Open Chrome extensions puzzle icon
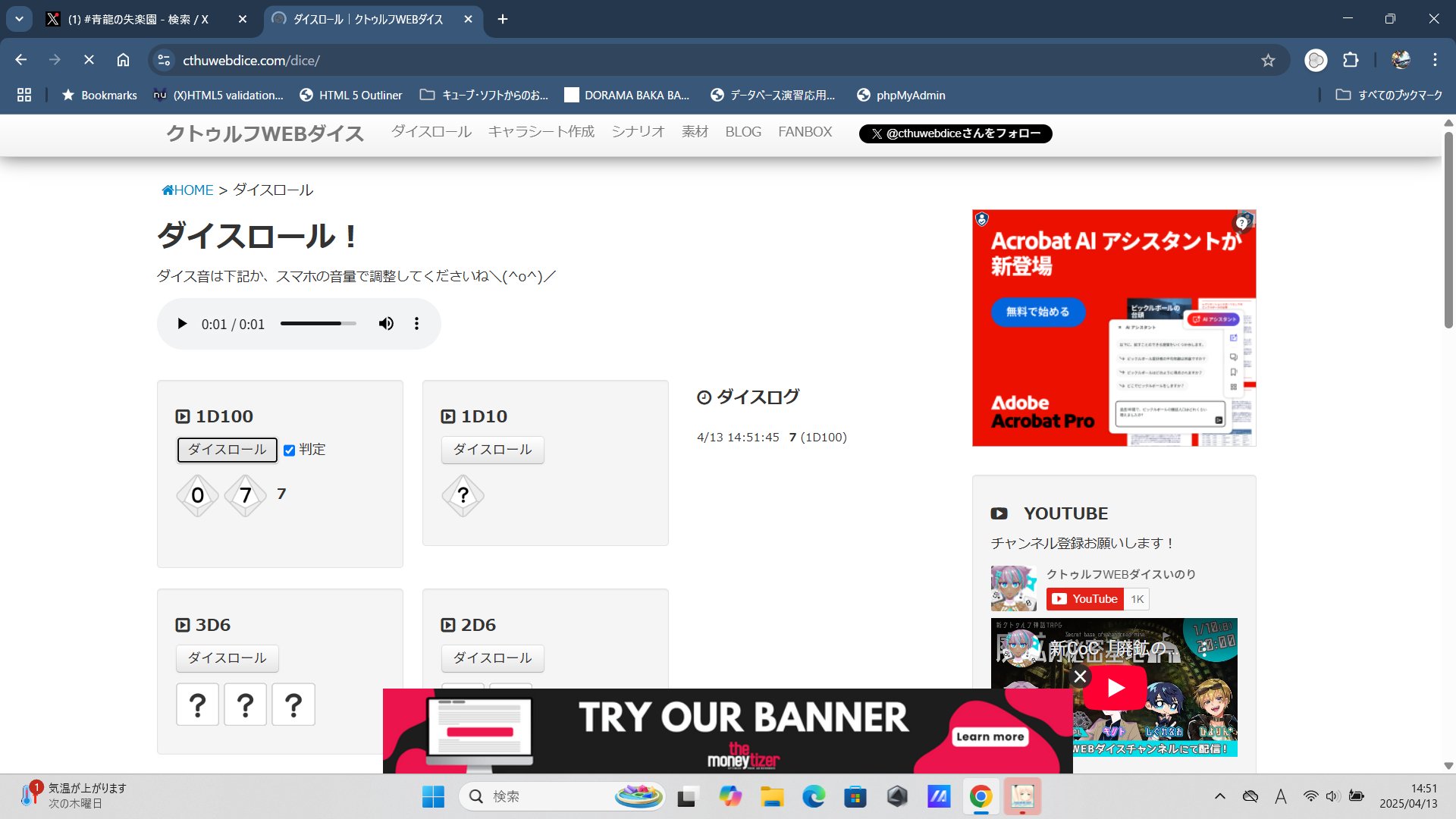The width and height of the screenshot is (1456, 819). click(1351, 60)
